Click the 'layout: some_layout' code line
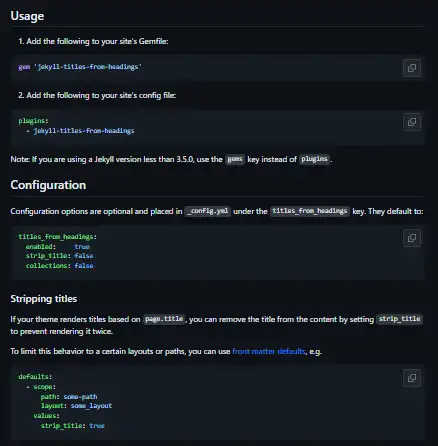The width and height of the screenshot is (438, 446). [76, 406]
